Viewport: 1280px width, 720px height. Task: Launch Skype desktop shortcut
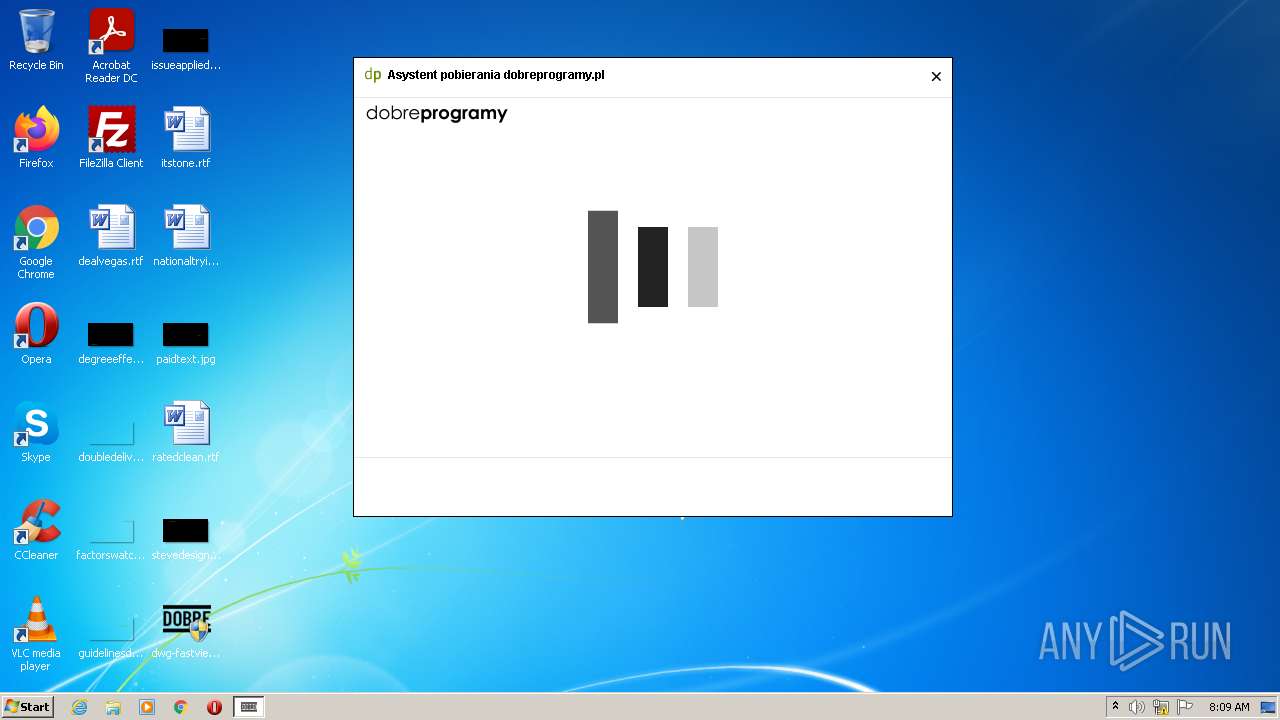36,432
